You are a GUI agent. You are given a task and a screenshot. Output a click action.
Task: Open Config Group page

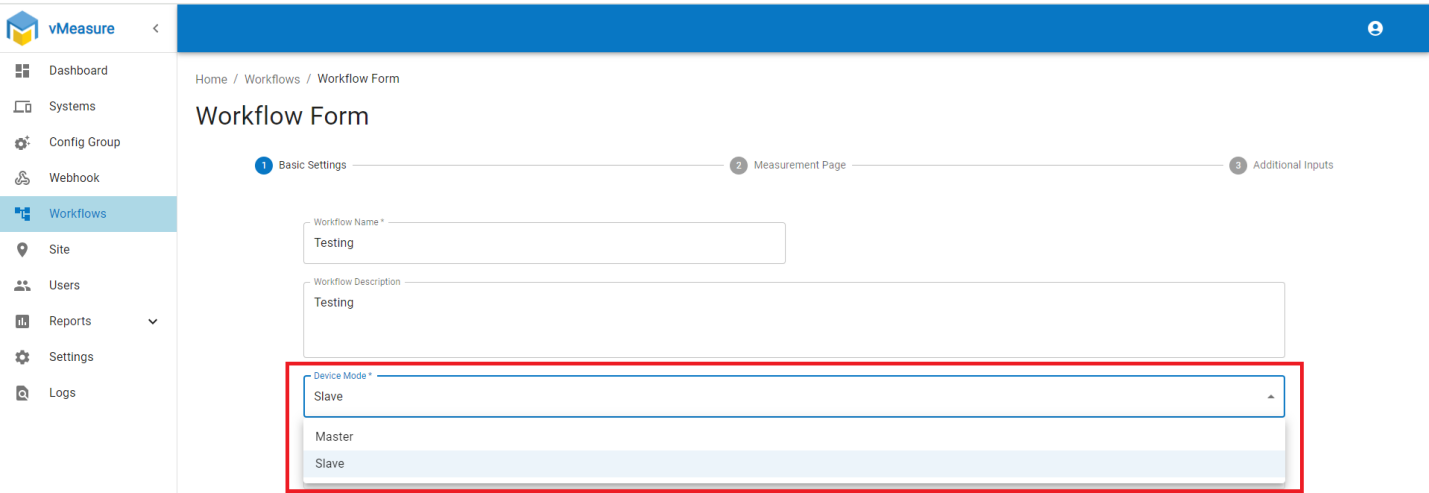click(x=88, y=142)
